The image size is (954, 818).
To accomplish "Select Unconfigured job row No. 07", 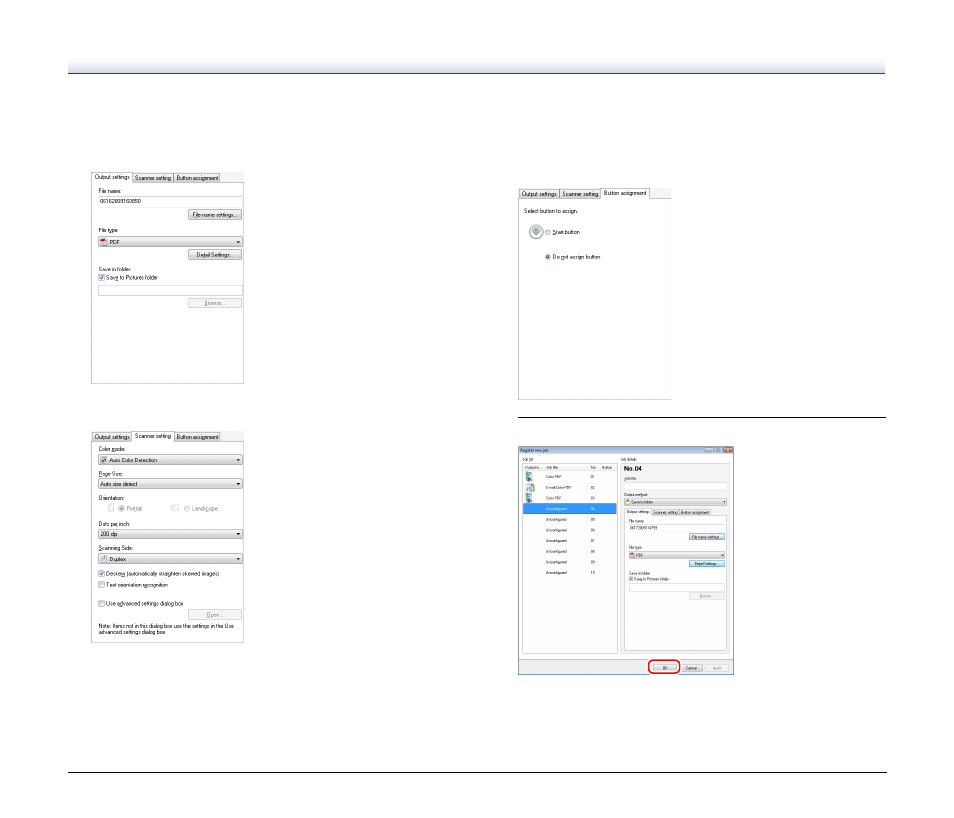I will (x=569, y=540).
